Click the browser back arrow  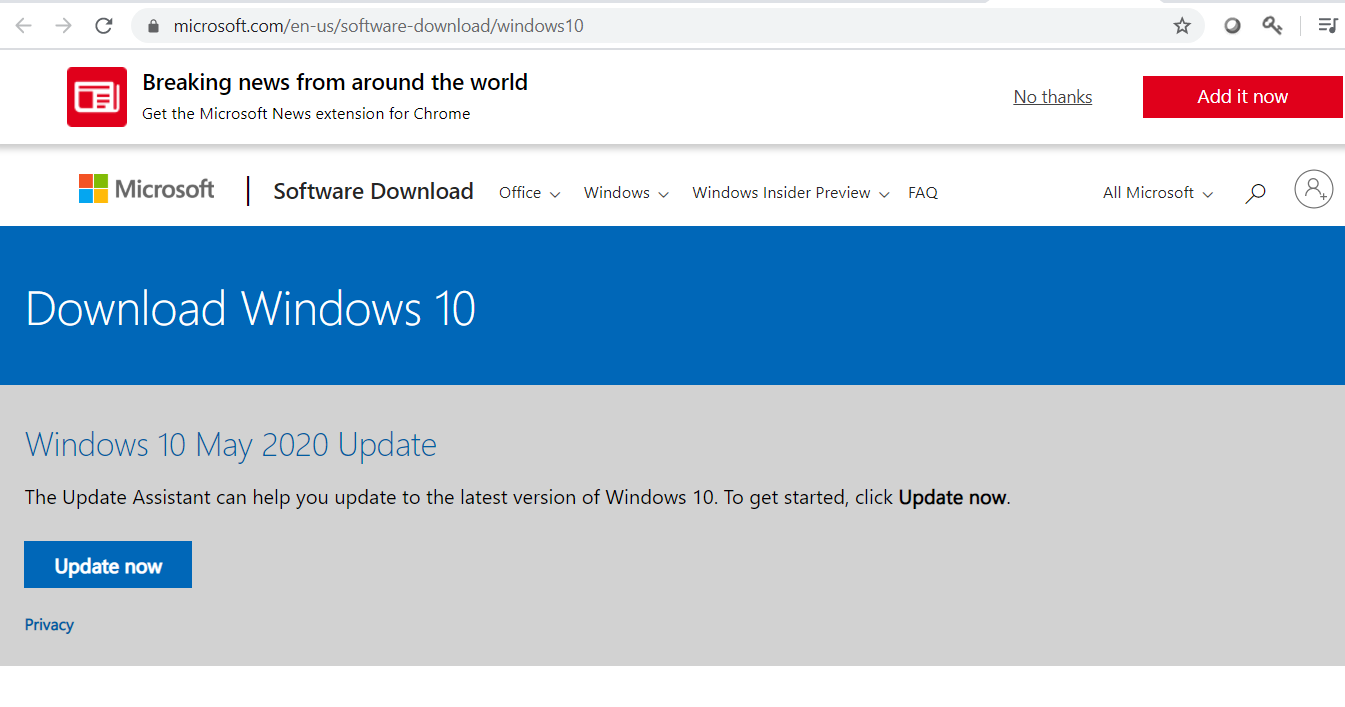pyautogui.click(x=23, y=26)
